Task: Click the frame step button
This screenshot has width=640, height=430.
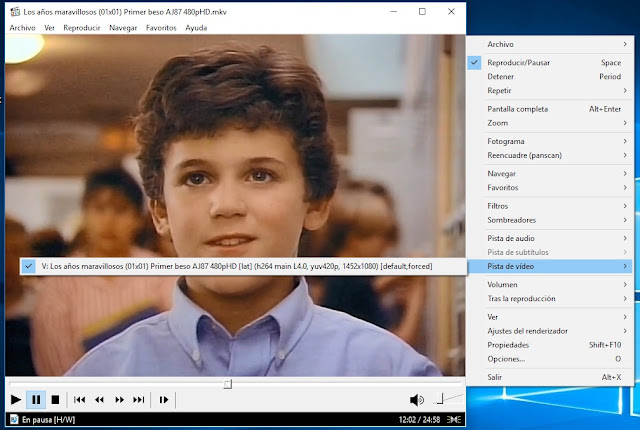Action: tap(164, 400)
